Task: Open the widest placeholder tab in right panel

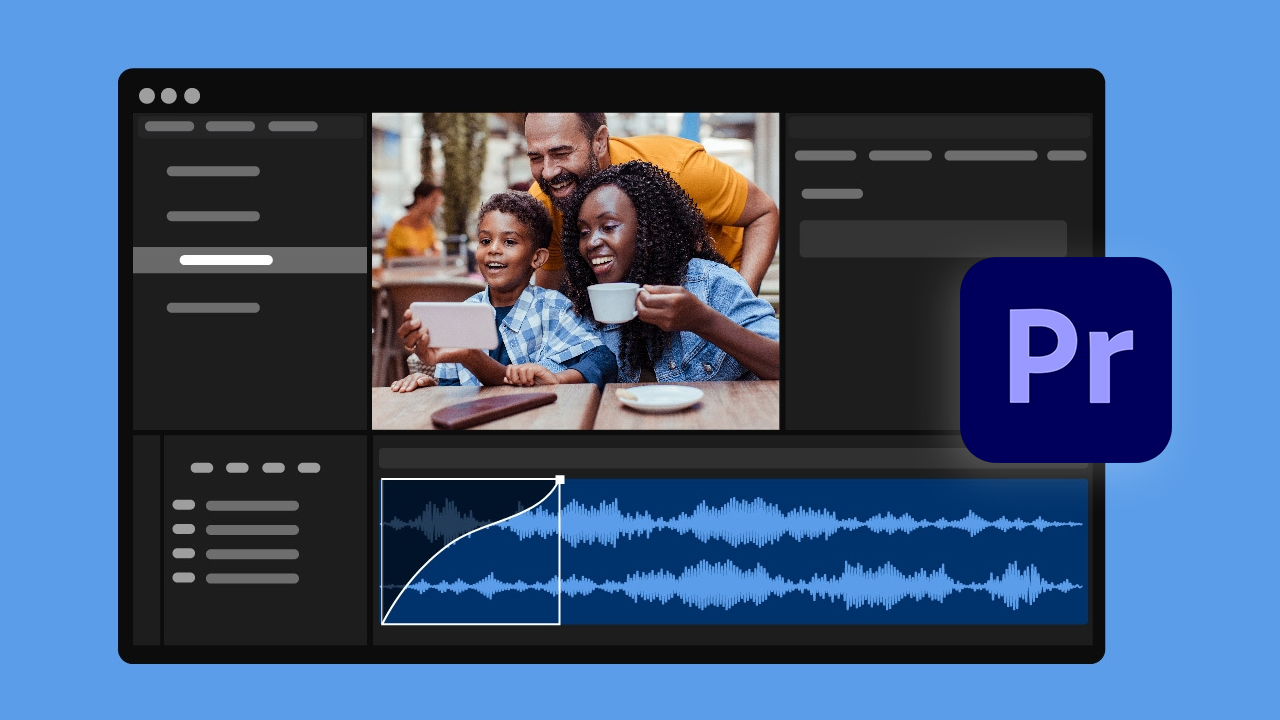Action: 990,156
